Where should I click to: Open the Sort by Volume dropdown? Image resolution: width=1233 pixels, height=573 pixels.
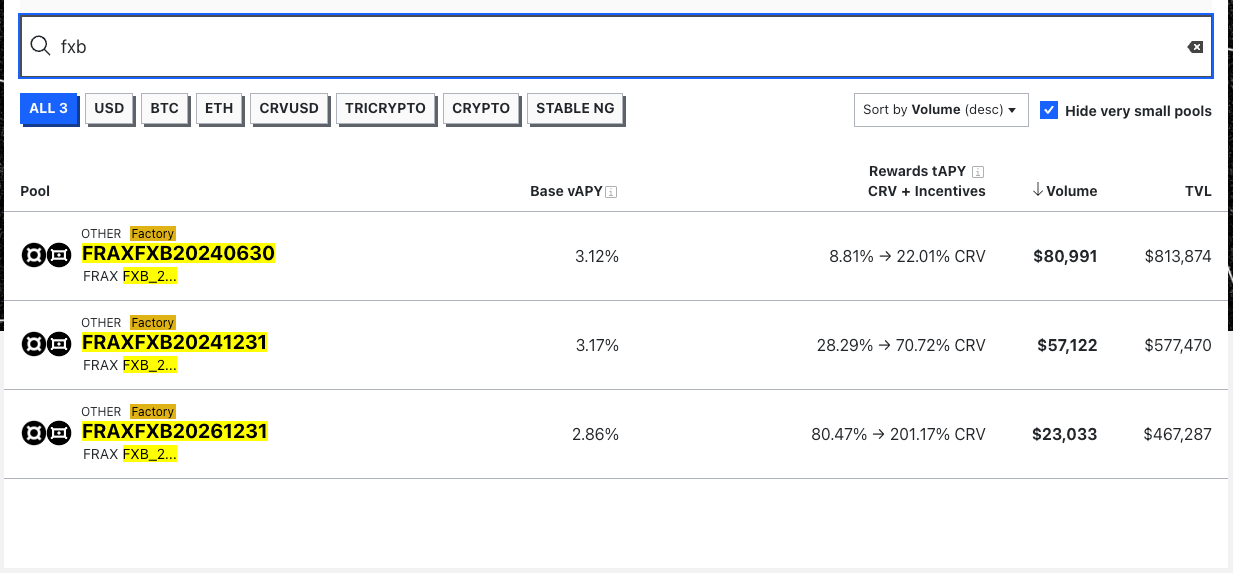(x=940, y=110)
